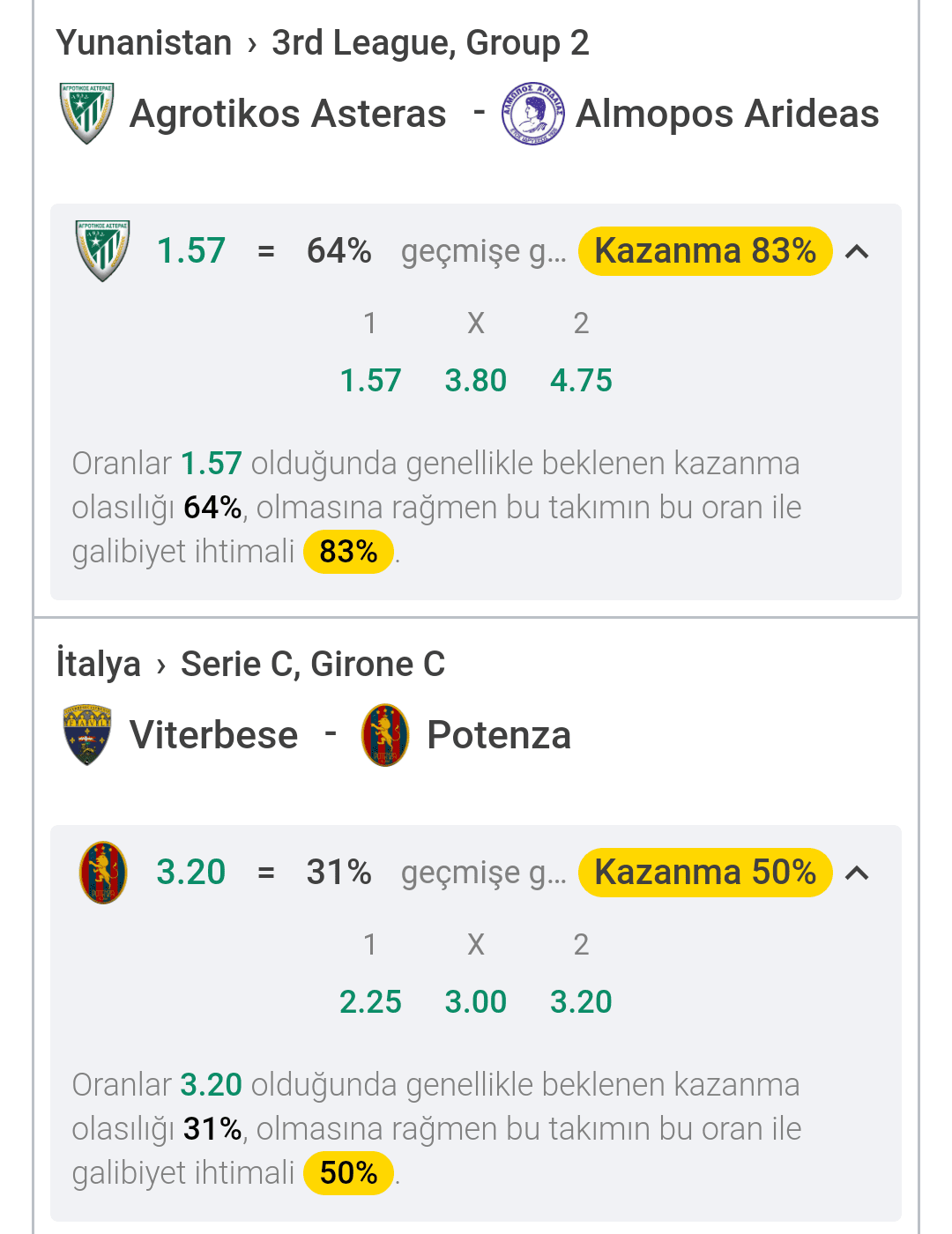Open Serie C, Girone C league link
Viewport: 952px width, 1234px height.
[313, 664]
